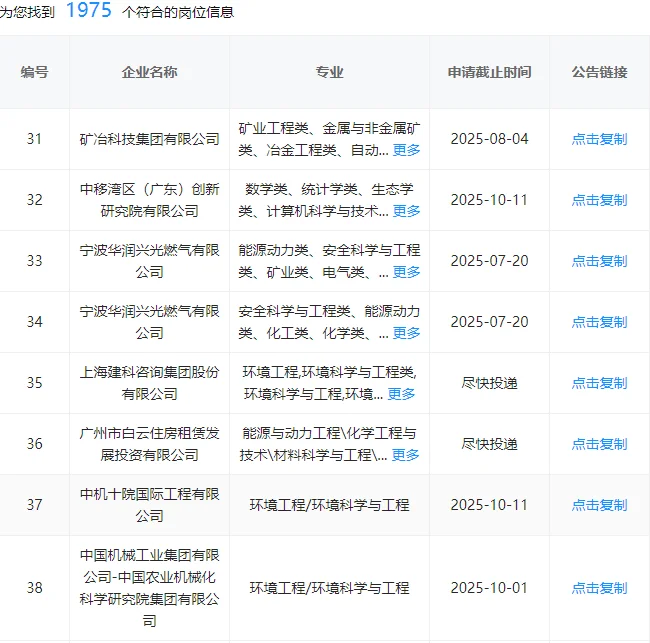Click row number 35
This screenshot has height=643, width=650.
point(34,383)
